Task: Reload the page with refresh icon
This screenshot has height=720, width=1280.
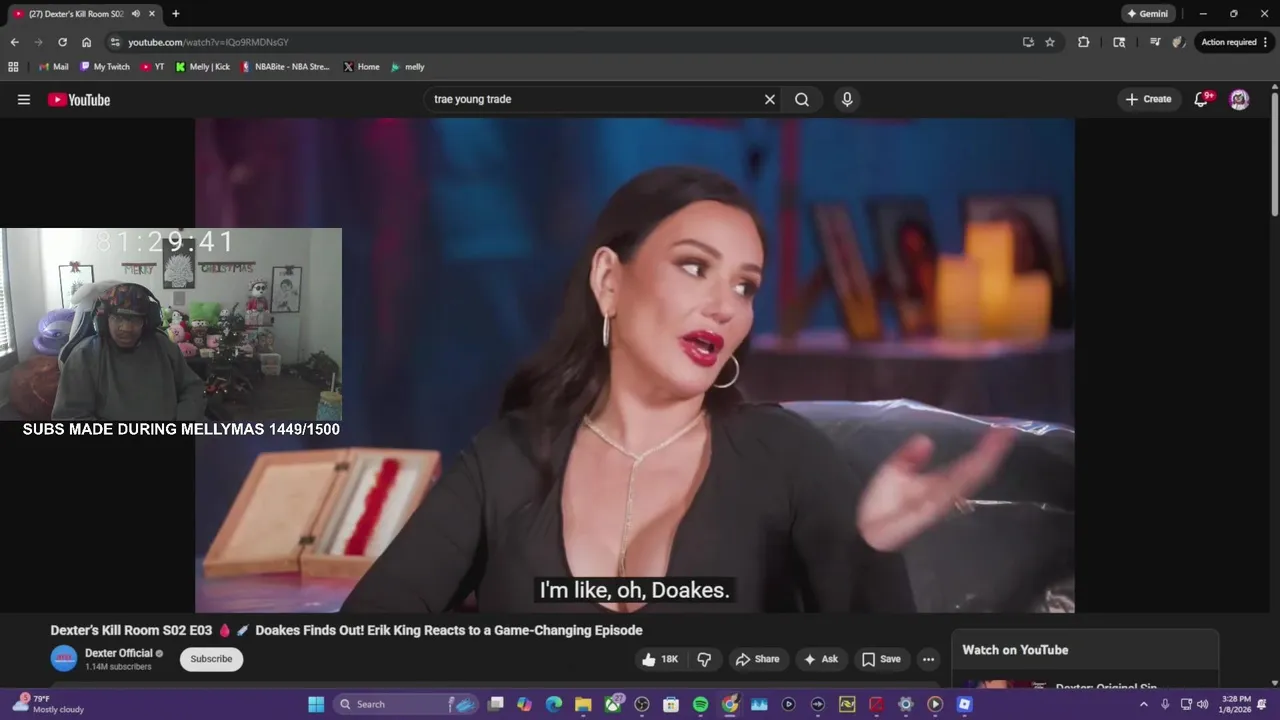Action: pyautogui.click(x=62, y=42)
